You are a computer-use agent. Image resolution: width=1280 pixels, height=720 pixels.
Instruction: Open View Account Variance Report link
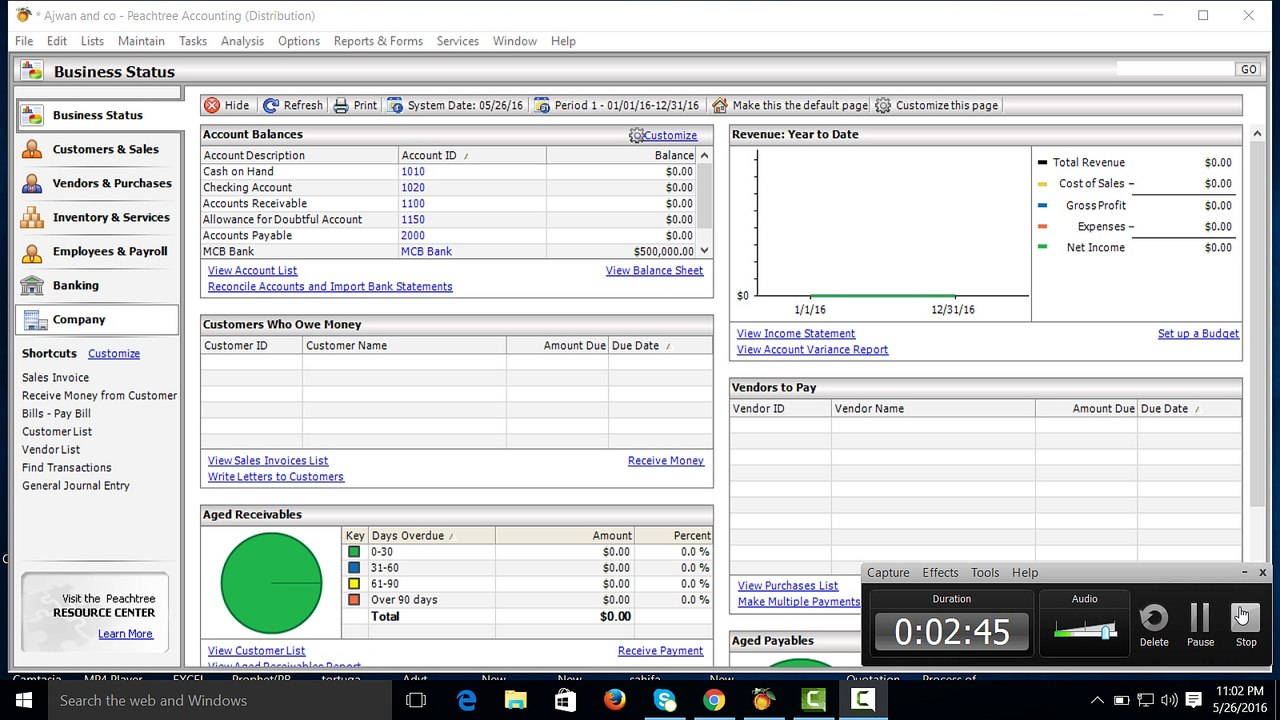pyautogui.click(x=812, y=350)
